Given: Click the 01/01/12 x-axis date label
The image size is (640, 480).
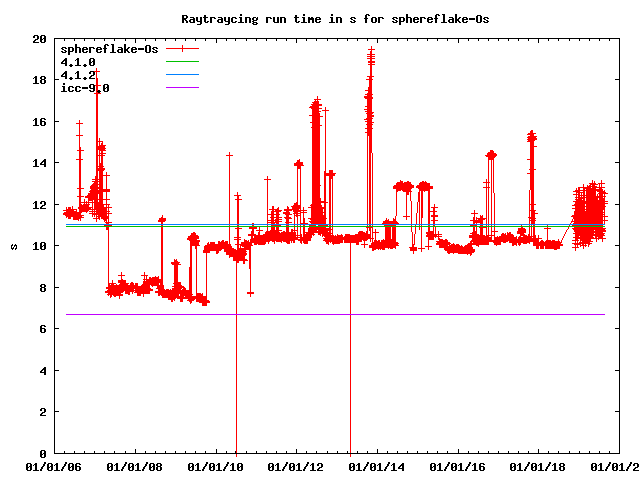Looking at the screenshot, I should pos(300,467).
